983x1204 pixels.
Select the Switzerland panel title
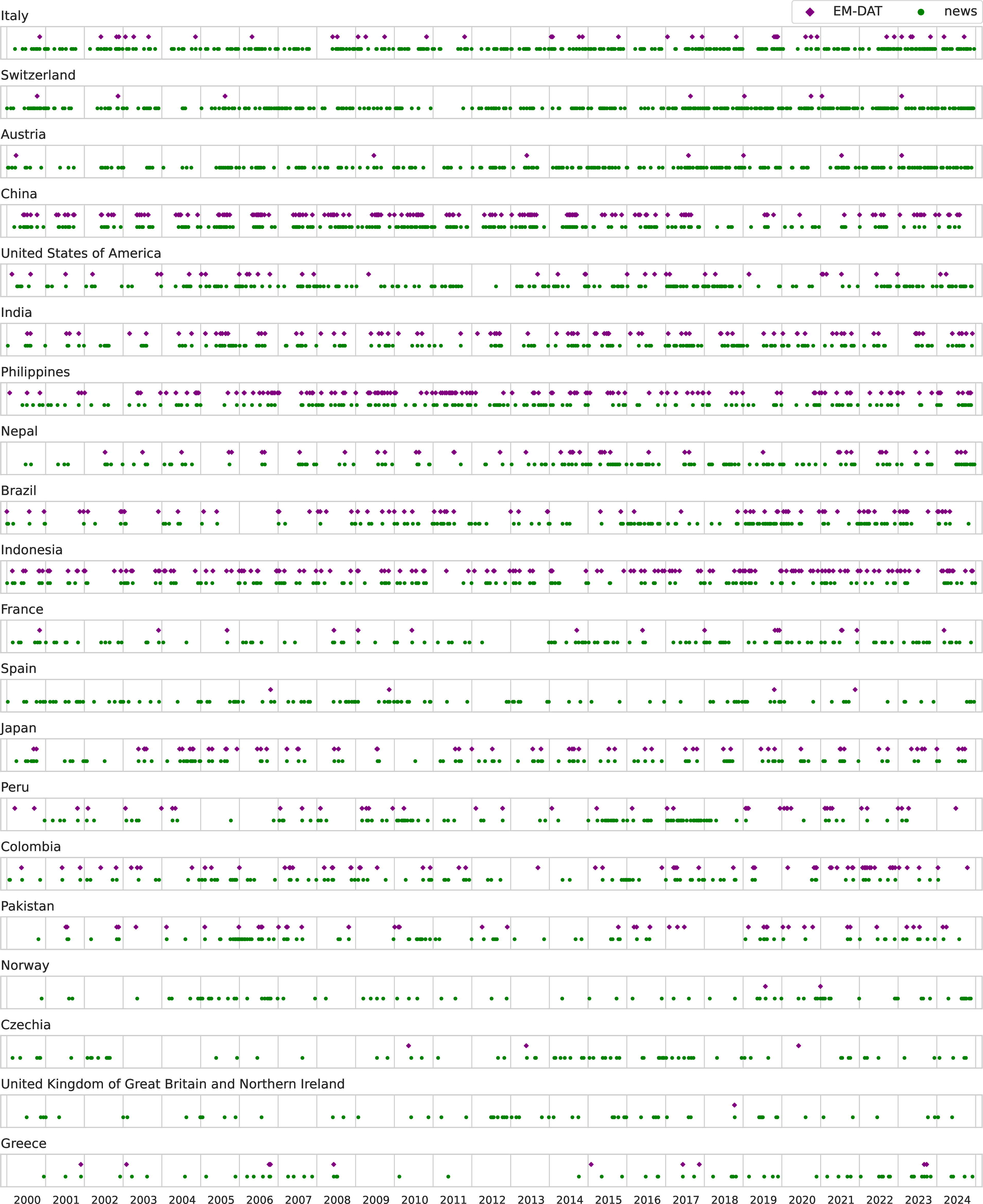click(x=38, y=75)
